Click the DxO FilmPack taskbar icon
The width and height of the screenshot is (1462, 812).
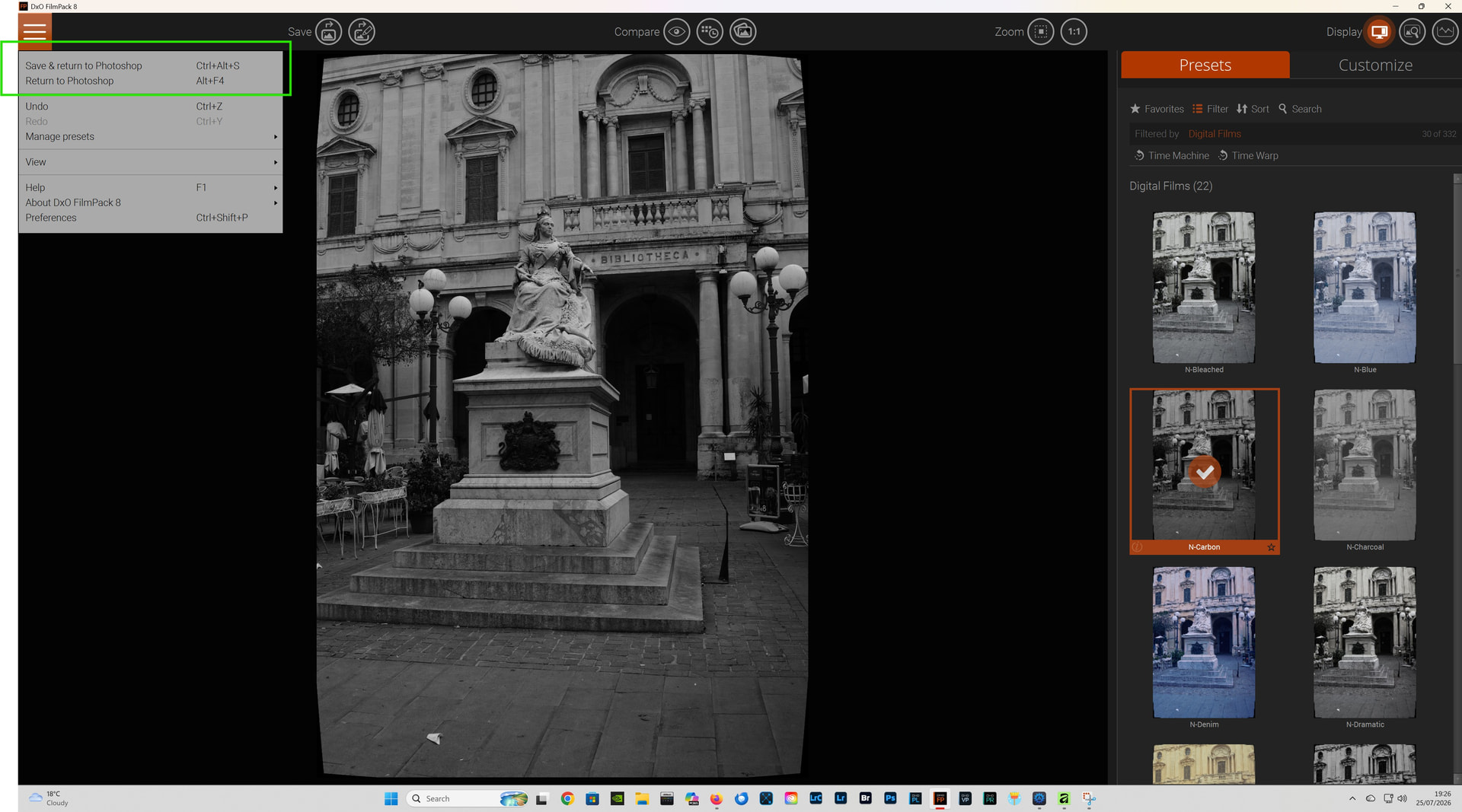940,798
